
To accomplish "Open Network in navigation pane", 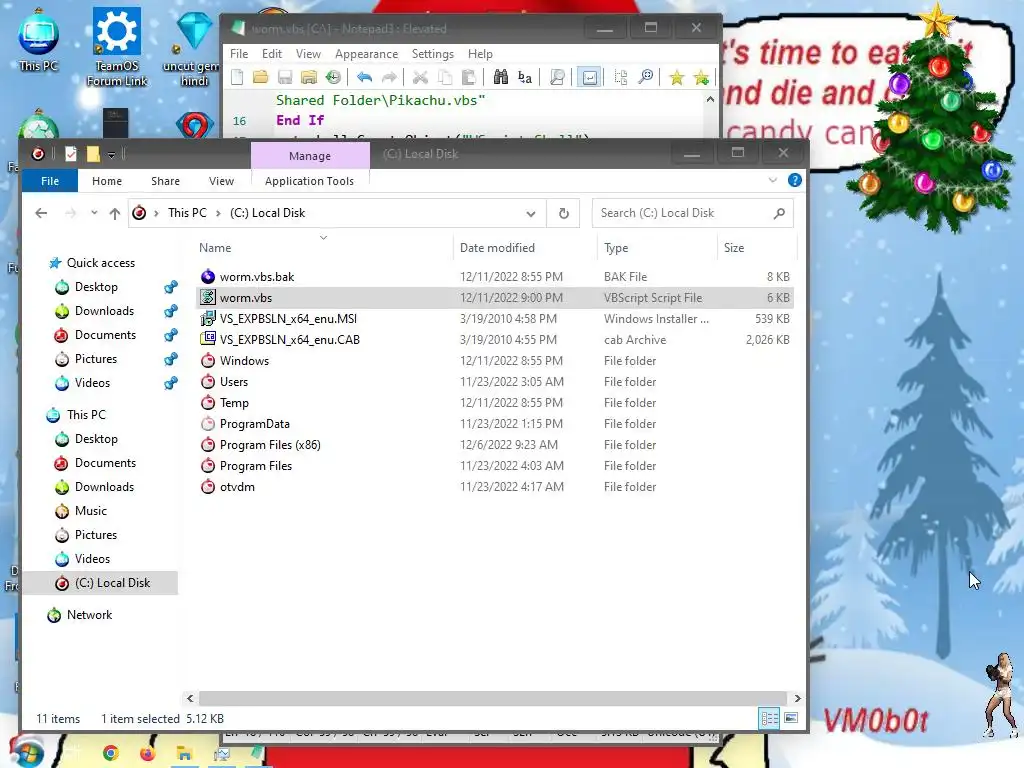I will 89,615.
